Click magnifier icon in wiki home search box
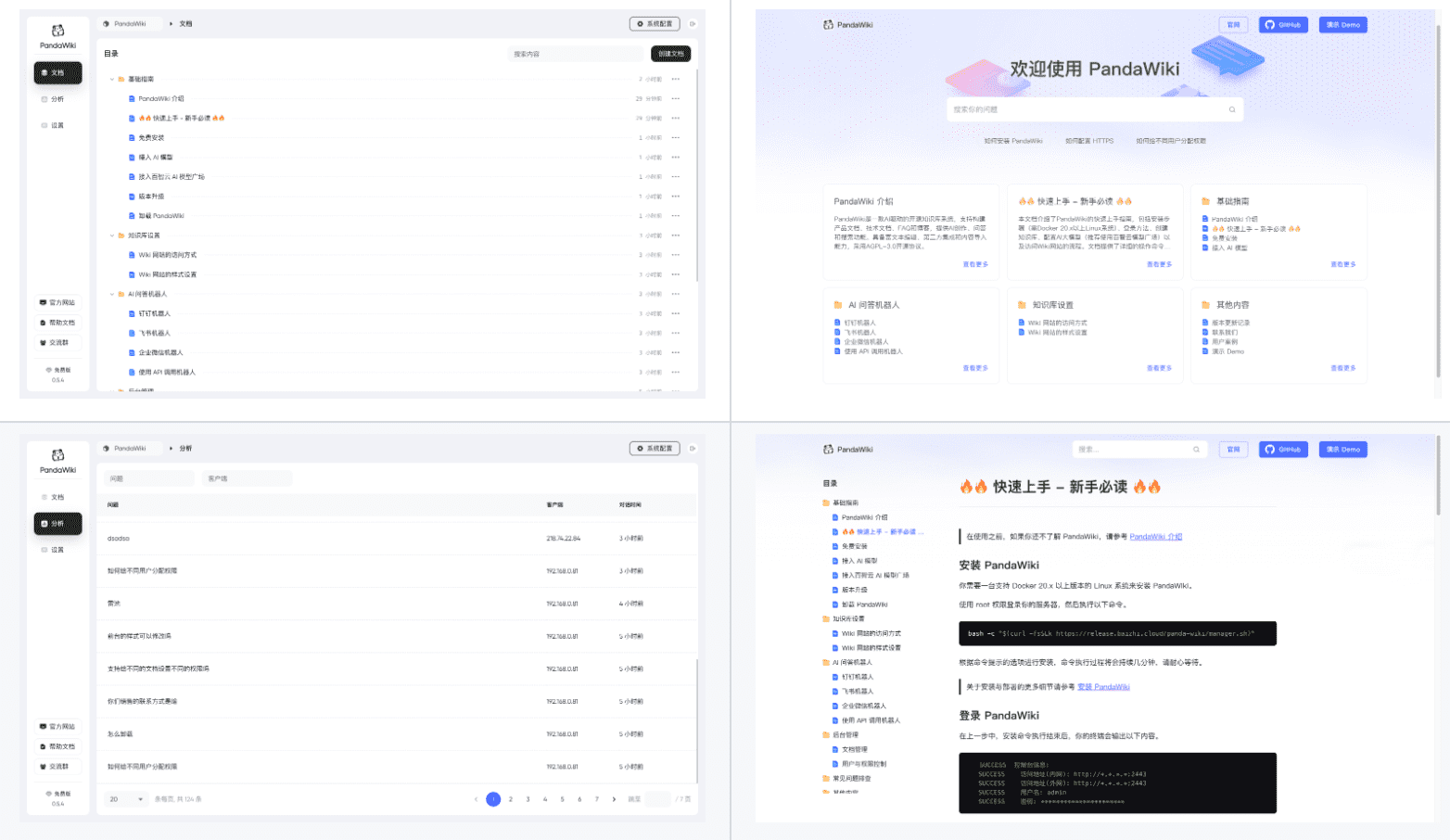 click(x=1232, y=109)
